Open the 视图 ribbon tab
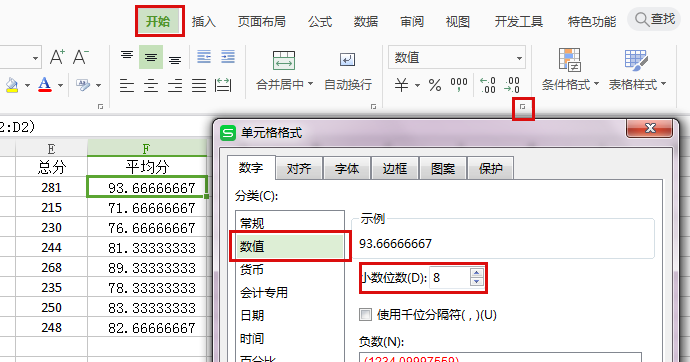The image size is (690, 362). 458,21
